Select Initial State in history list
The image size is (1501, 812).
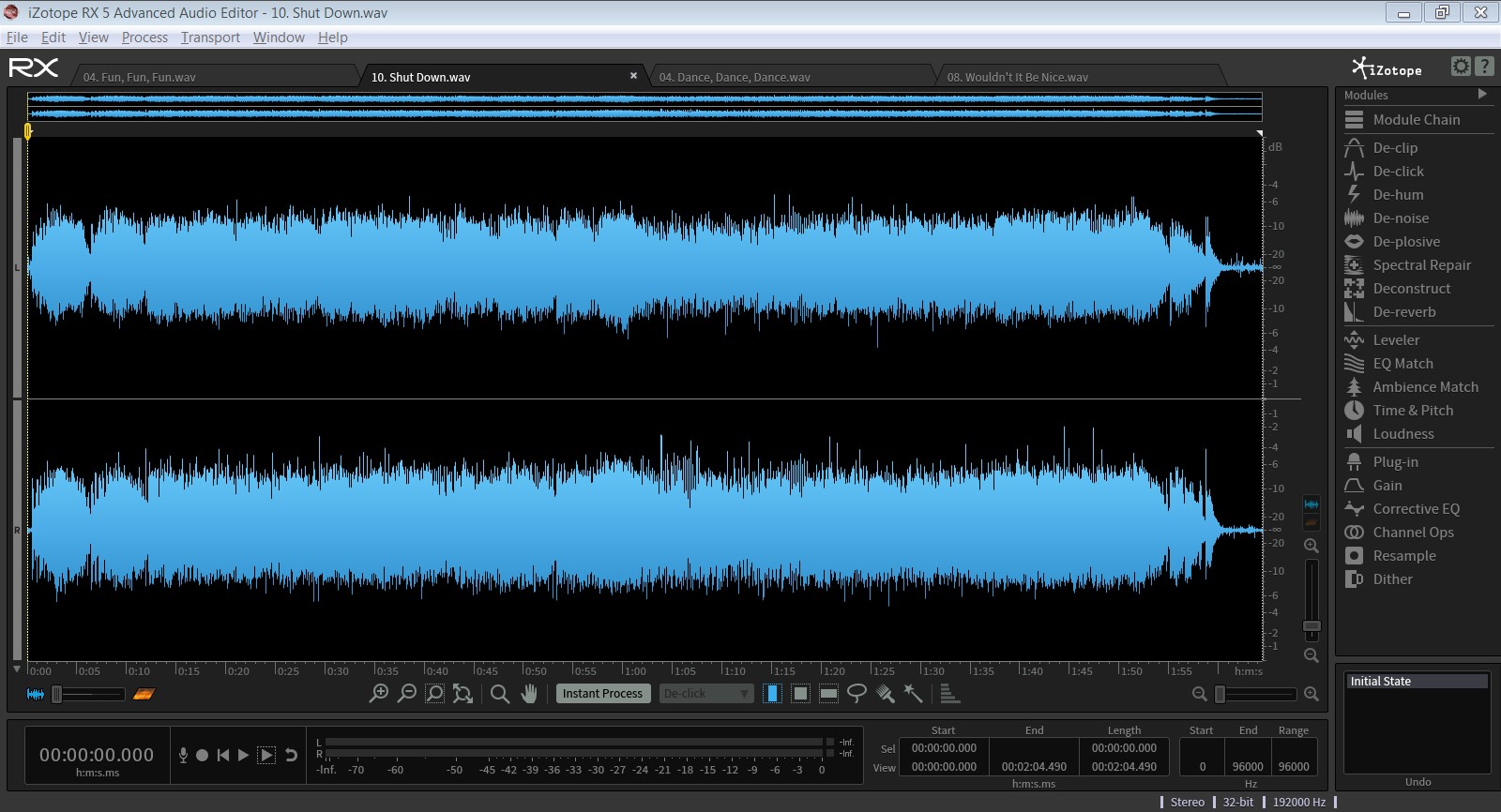coord(1417,681)
